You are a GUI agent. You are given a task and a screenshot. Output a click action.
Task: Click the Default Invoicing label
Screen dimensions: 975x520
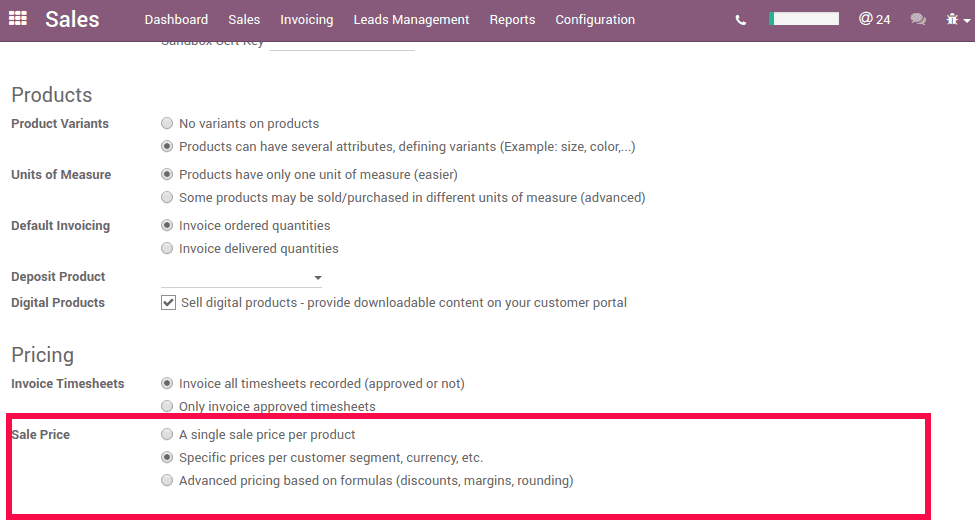pyautogui.click(x=60, y=225)
